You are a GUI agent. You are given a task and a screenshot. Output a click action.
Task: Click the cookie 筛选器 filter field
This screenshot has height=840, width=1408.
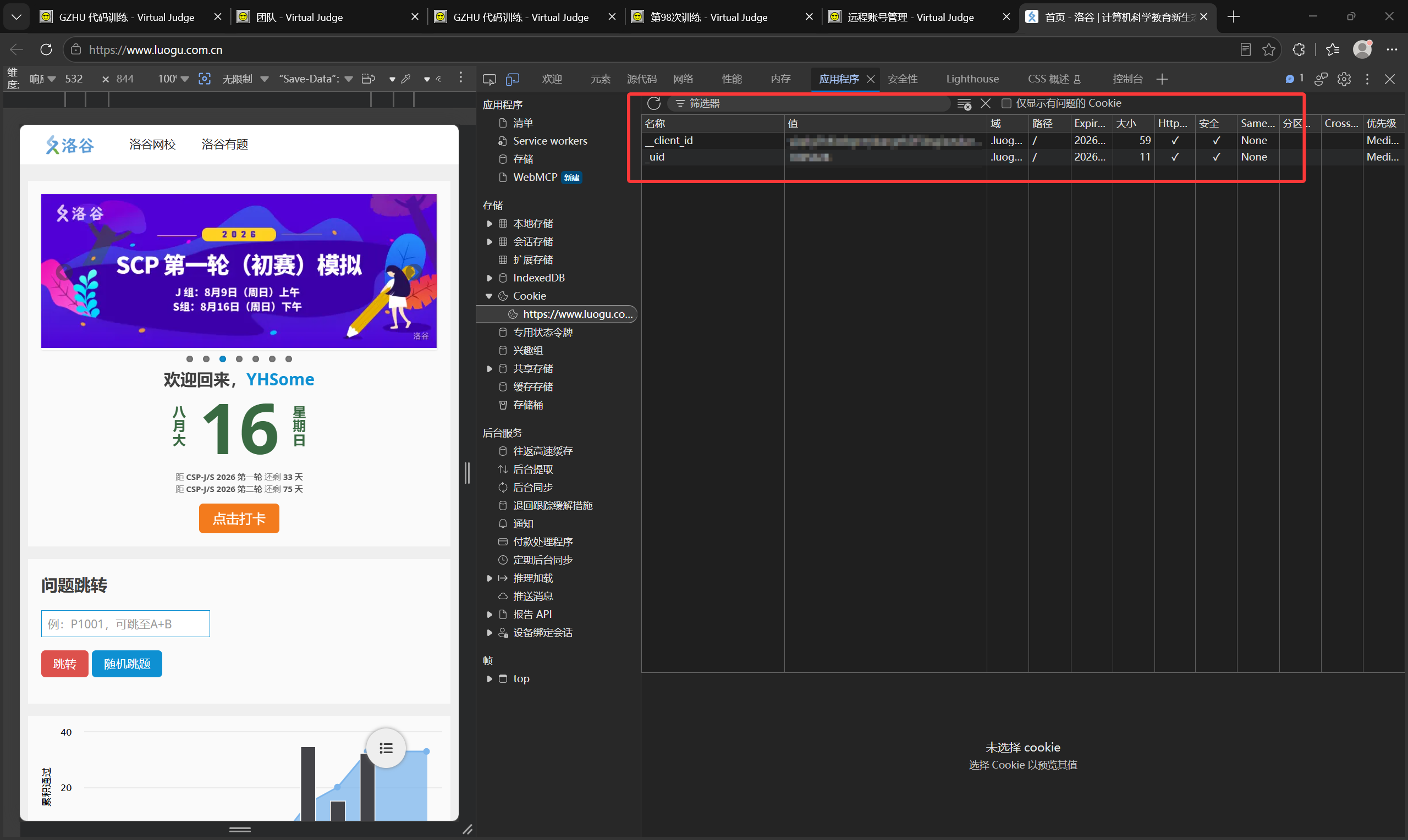[809, 103]
